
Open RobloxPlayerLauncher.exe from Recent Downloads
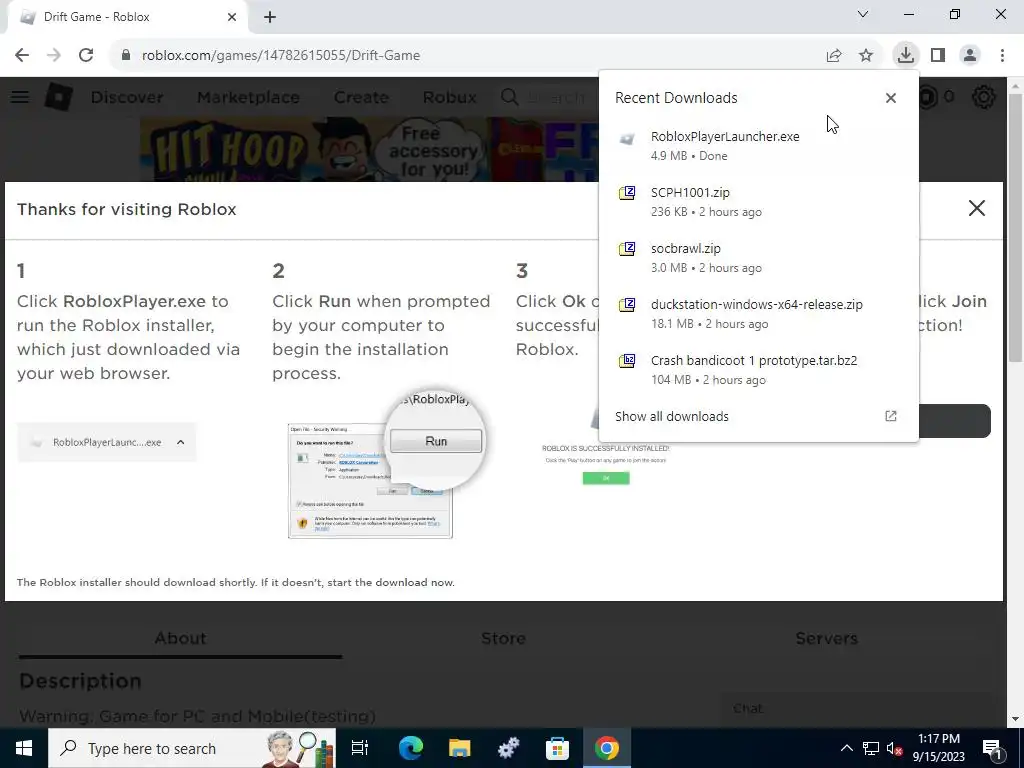pyautogui.click(x=758, y=146)
